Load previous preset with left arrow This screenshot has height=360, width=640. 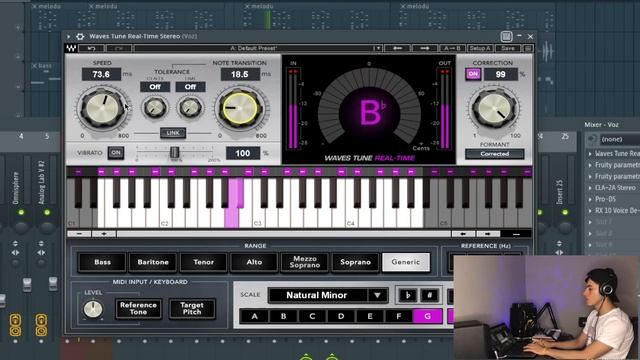397,48
